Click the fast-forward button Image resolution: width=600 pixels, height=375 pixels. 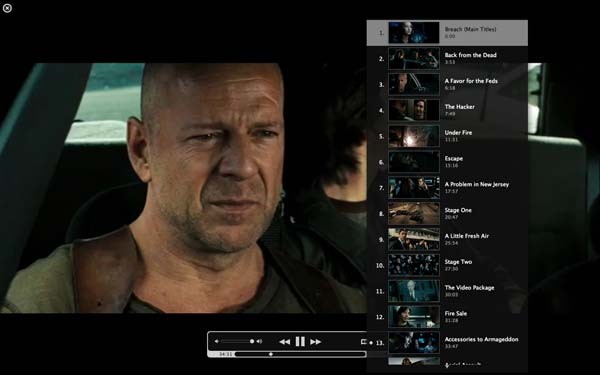tap(316, 342)
